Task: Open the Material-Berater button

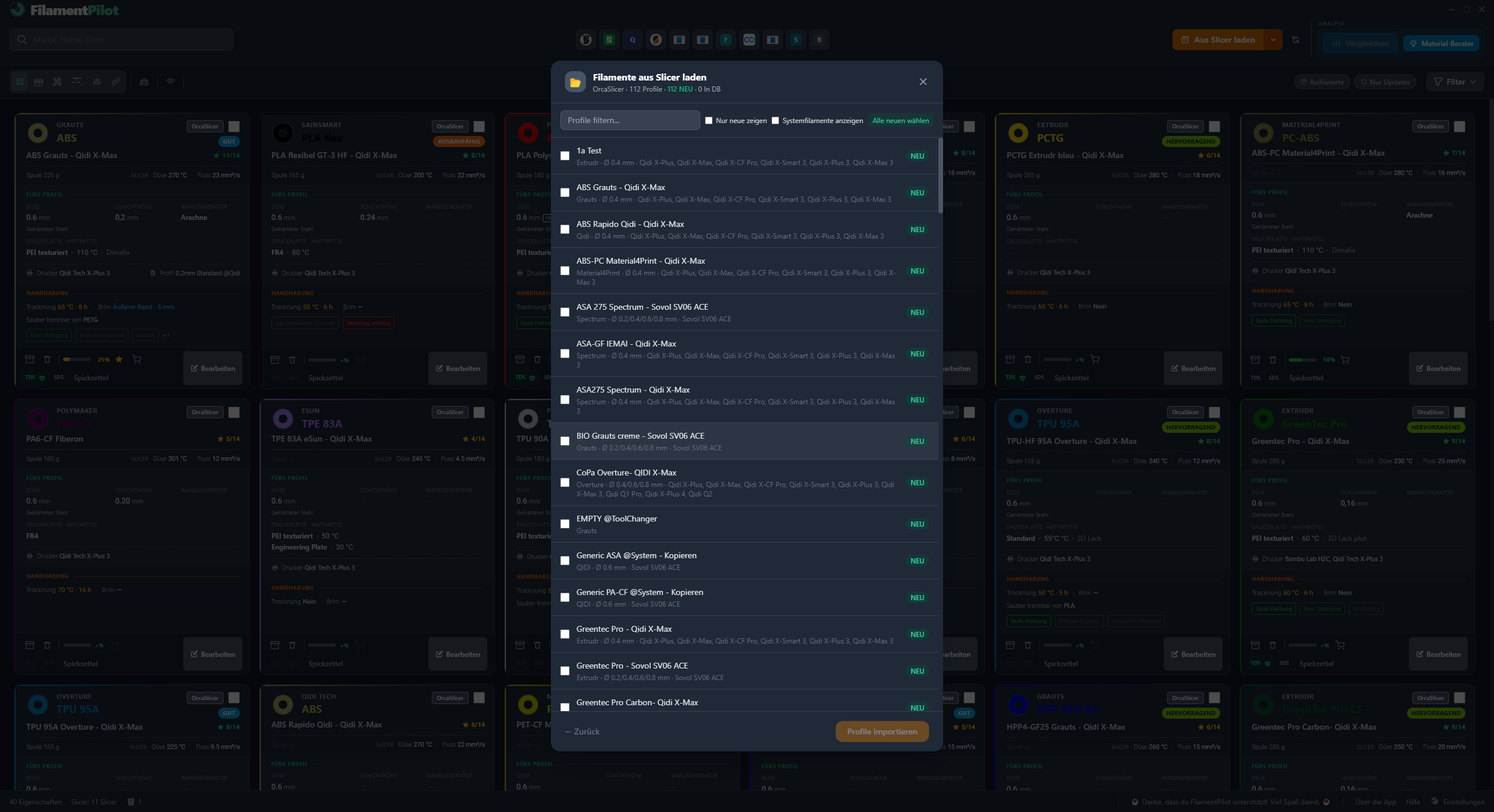Action: click(x=1441, y=43)
